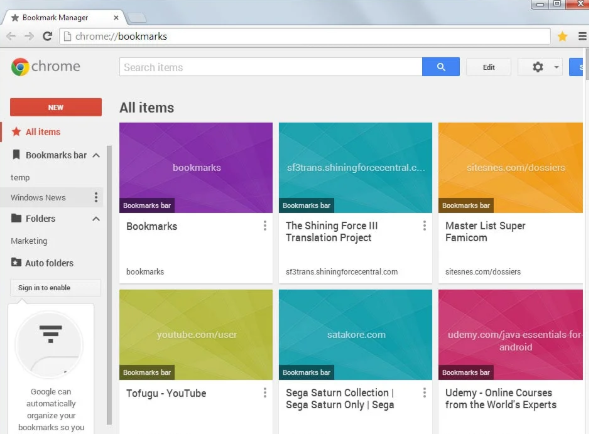Click the sidebar vertical scrollbar

click(109, 285)
